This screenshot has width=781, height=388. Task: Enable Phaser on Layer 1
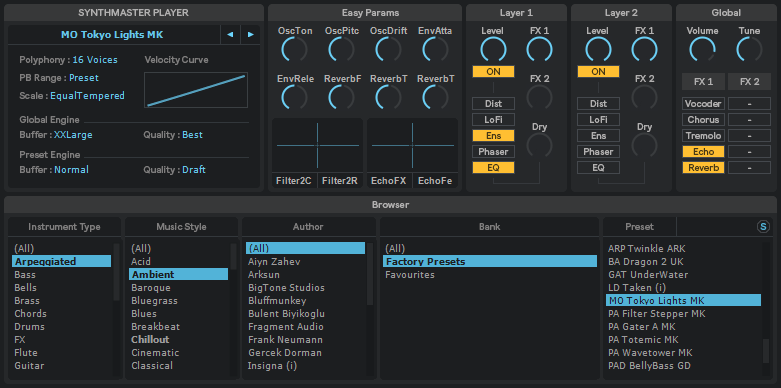(493, 151)
